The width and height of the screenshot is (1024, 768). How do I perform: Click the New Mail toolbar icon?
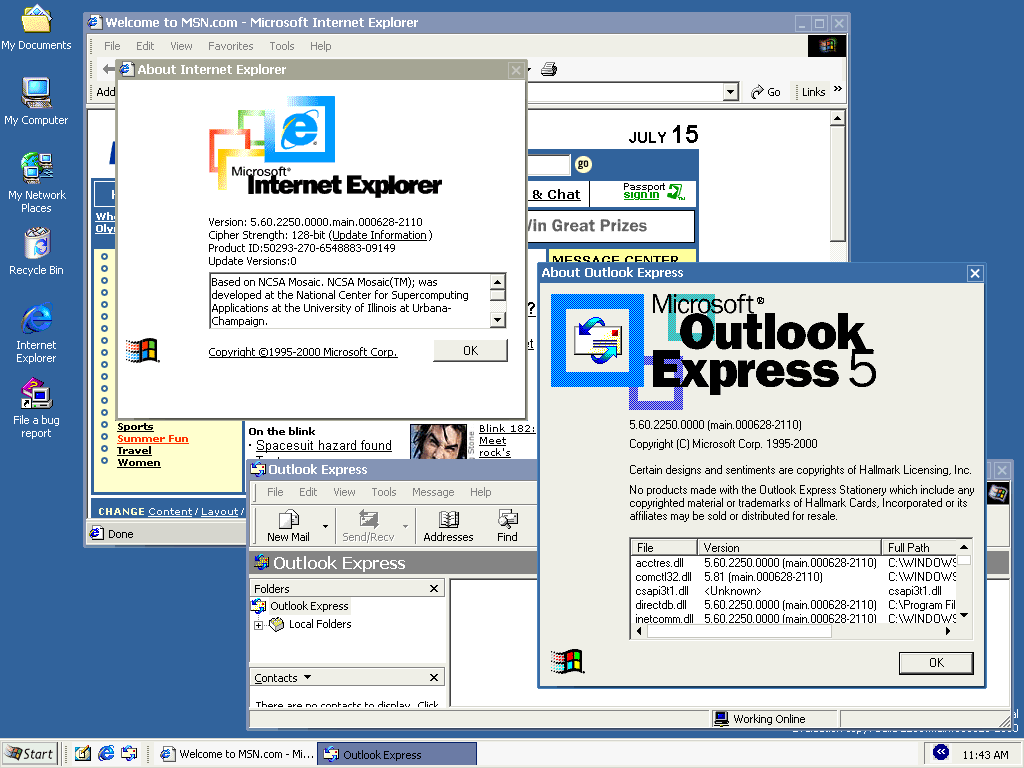tap(288, 526)
